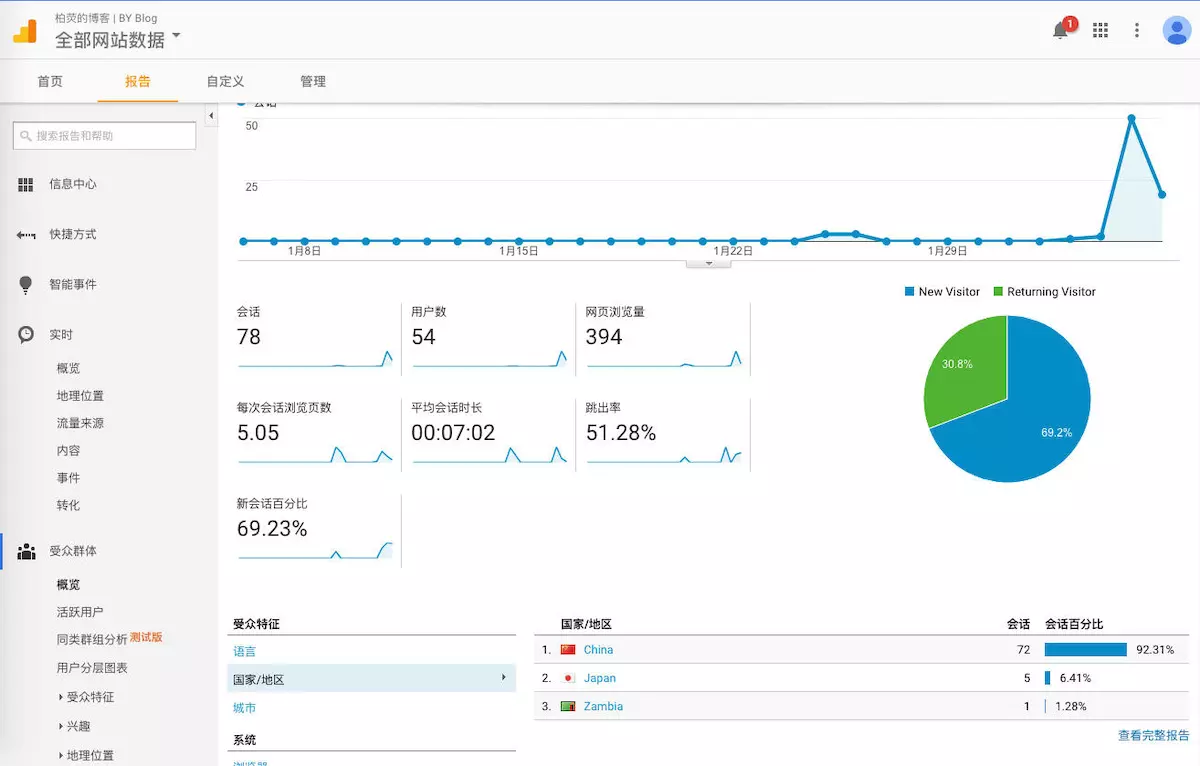1200x766 pixels.
Task: Open the Japan country link
Action: pyautogui.click(x=600, y=678)
